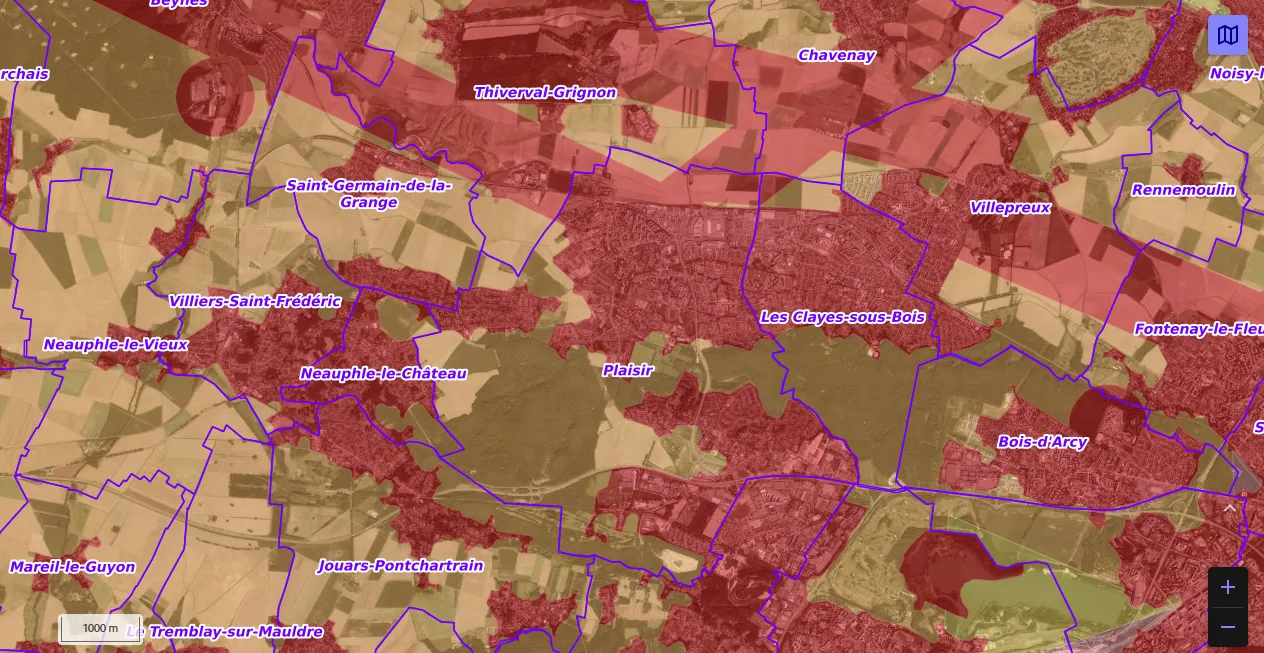Viewport: 1264px width, 653px height.
Task: Click the zoom out minus icon
Action: pos(1227,626)
